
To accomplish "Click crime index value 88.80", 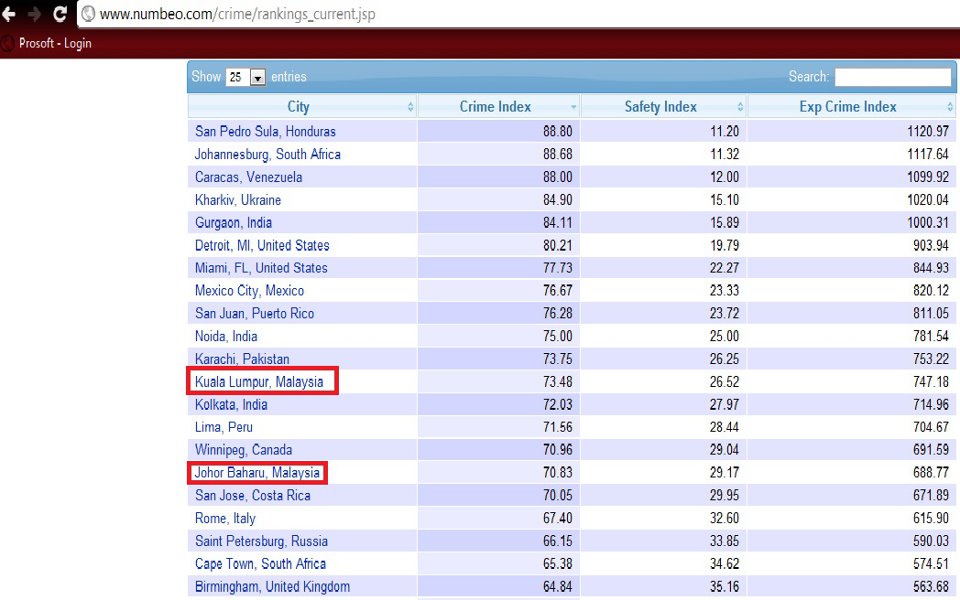I will (x=558, y=132).
